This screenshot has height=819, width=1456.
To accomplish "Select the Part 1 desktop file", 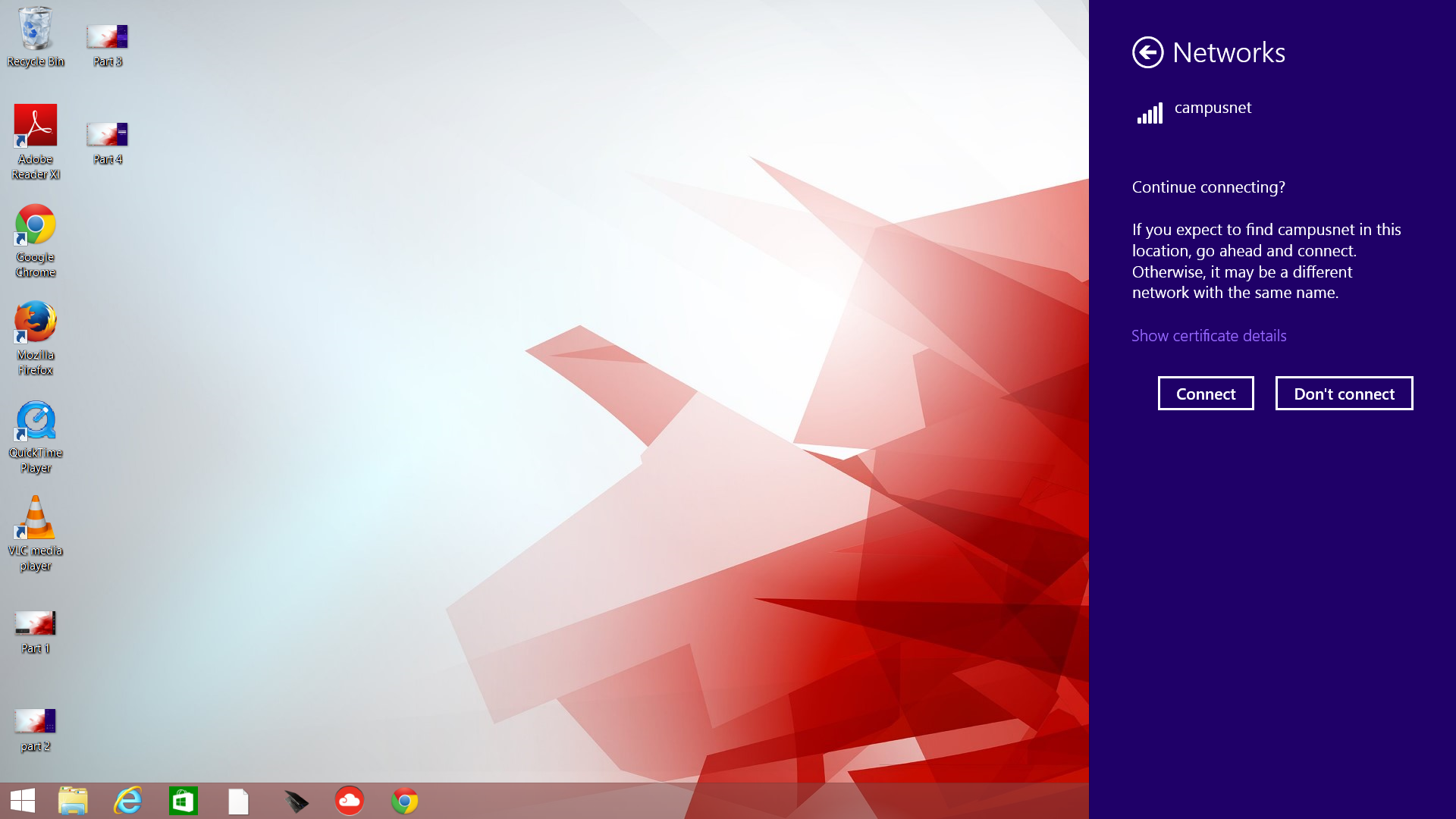I will [x=35, y=631].
